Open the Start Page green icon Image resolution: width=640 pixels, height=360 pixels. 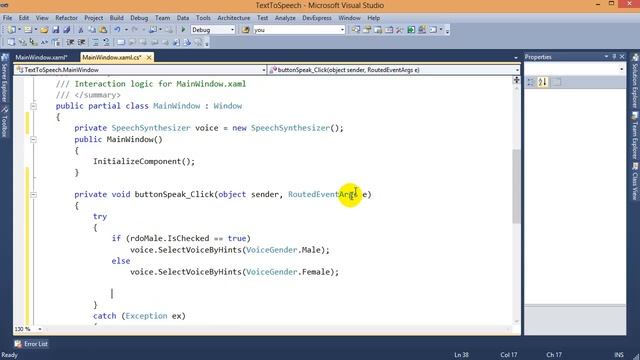411,30
